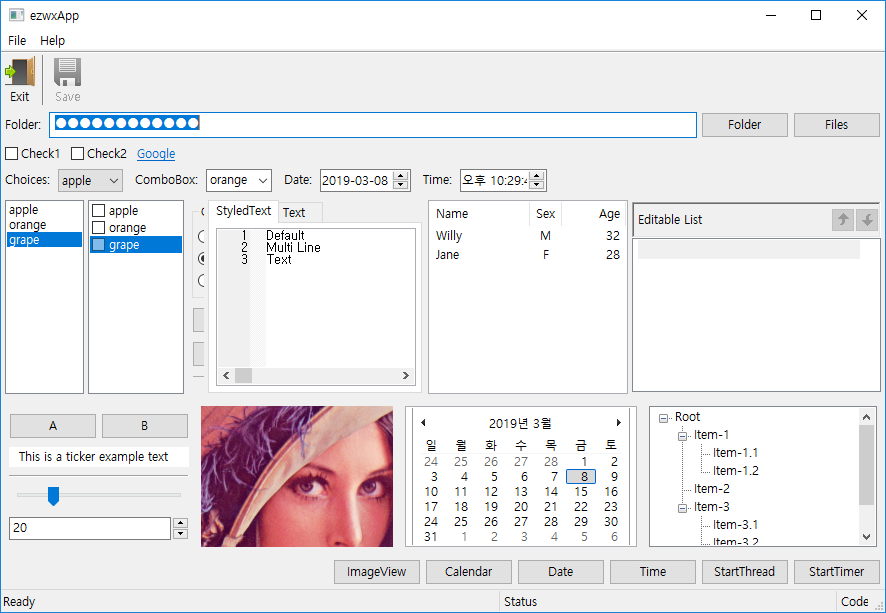886x613 pixels.
Task: Open the Google hyperlink
Action: tap(156, 154)
